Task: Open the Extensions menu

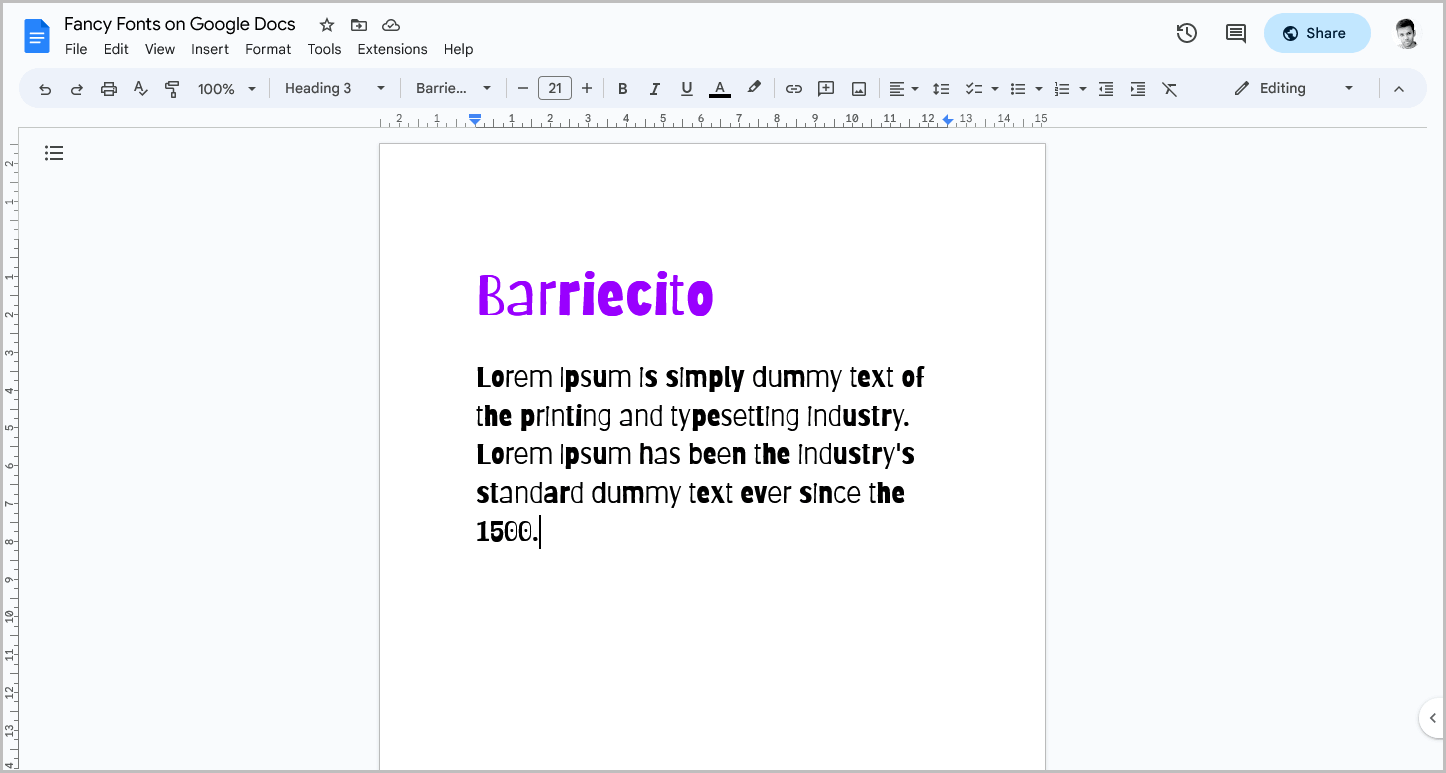Action: (392, 49)
